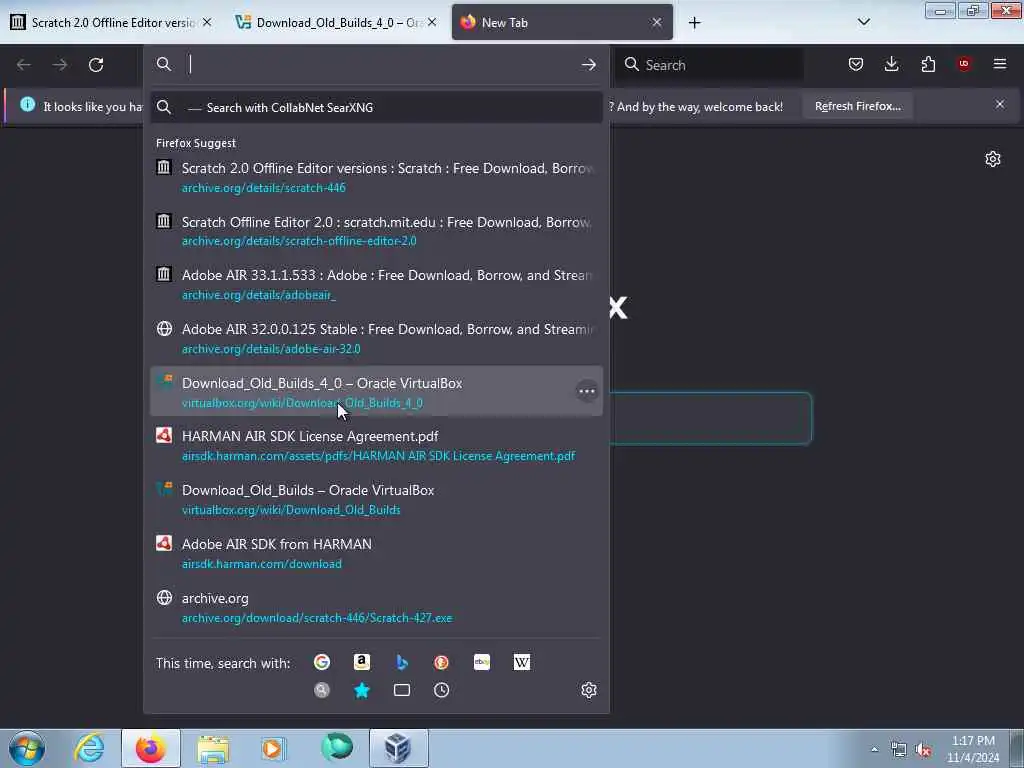1024x768 pixels.
Task: Open Scratch Offline Editor 2.0 scratch.mit.edu suggestion
Action: point(376,231)
